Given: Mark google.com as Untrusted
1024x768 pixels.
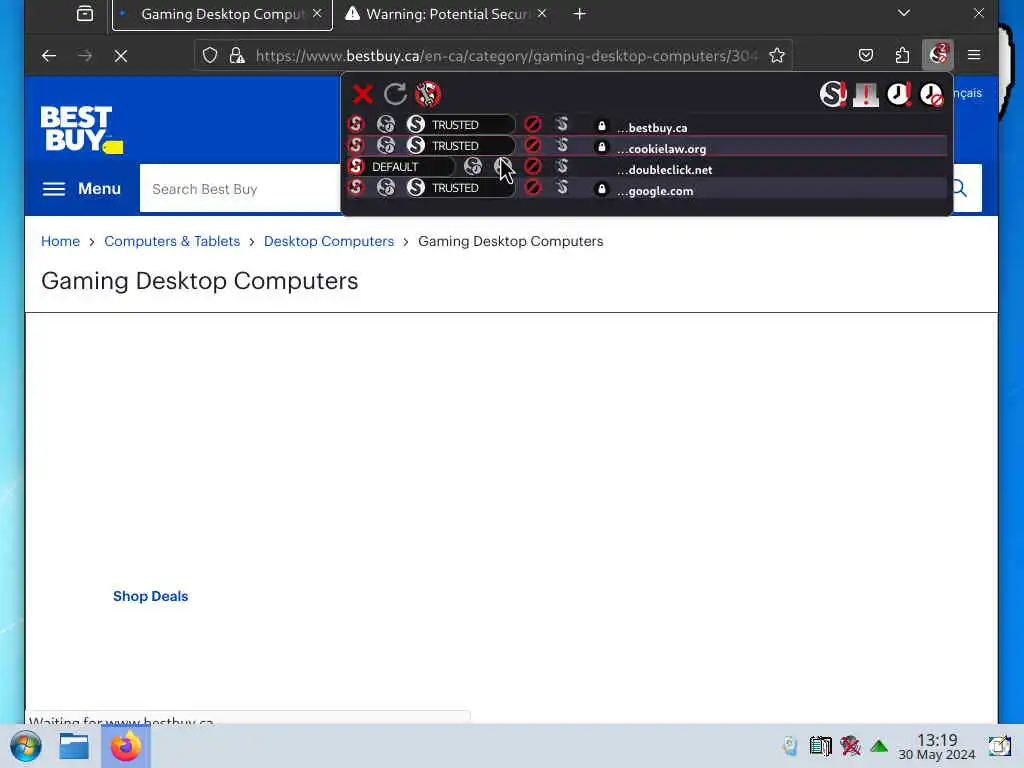Looking at the screenshot, I should coord(532,187).
